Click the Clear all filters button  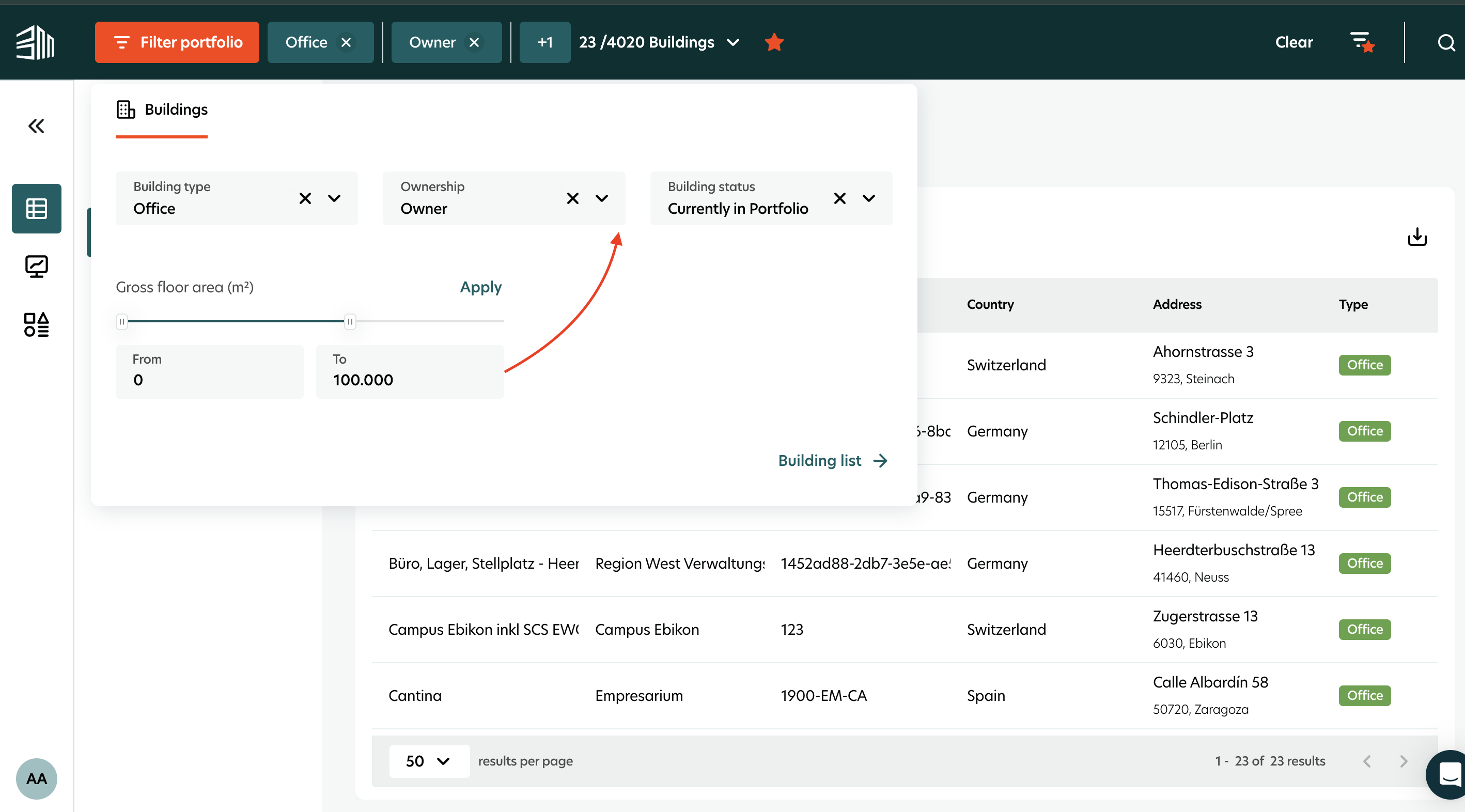[x=1294, y=42]
